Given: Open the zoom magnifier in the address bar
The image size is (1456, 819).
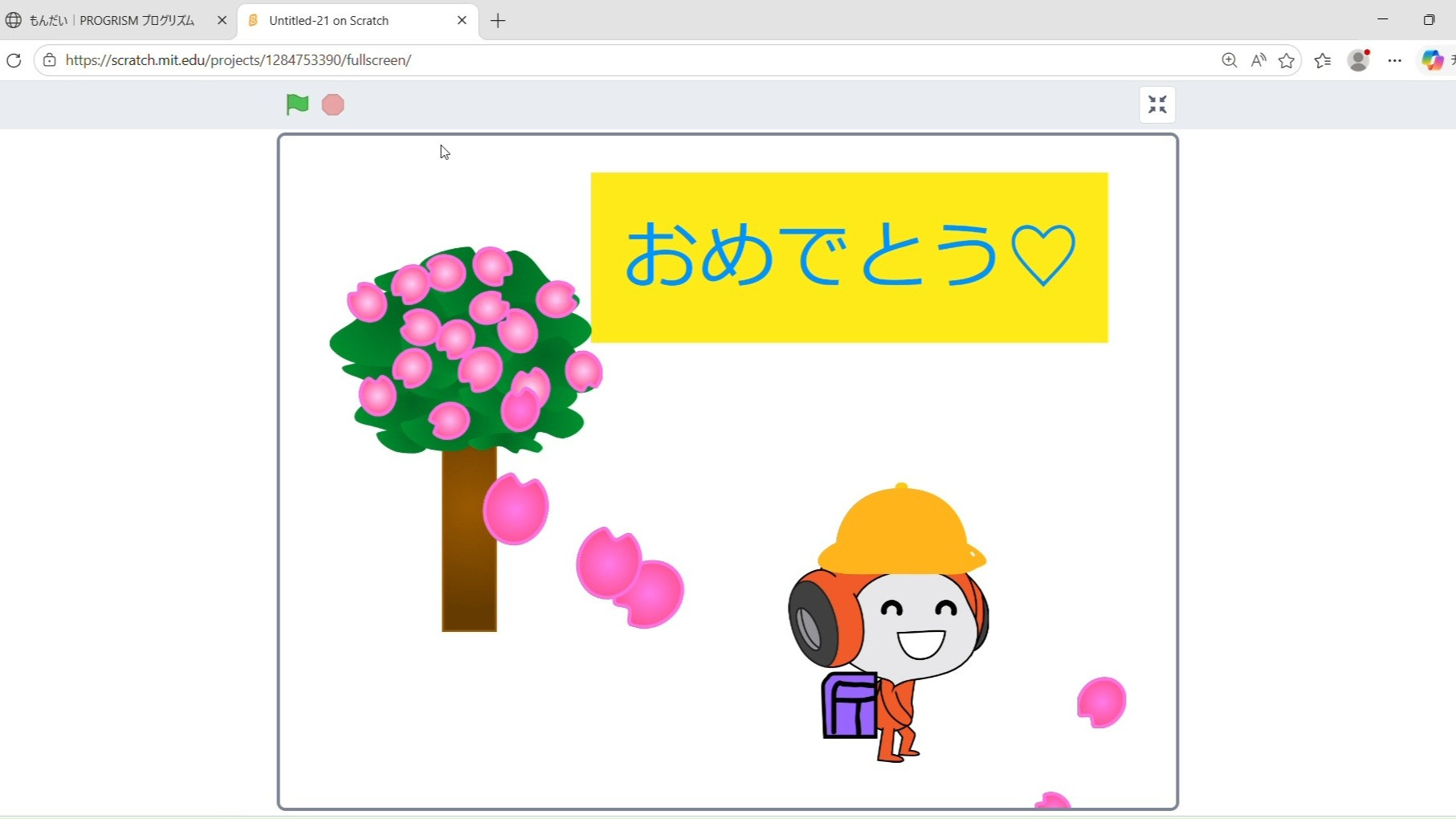Looking at the screenshot, I should 1229,60.
